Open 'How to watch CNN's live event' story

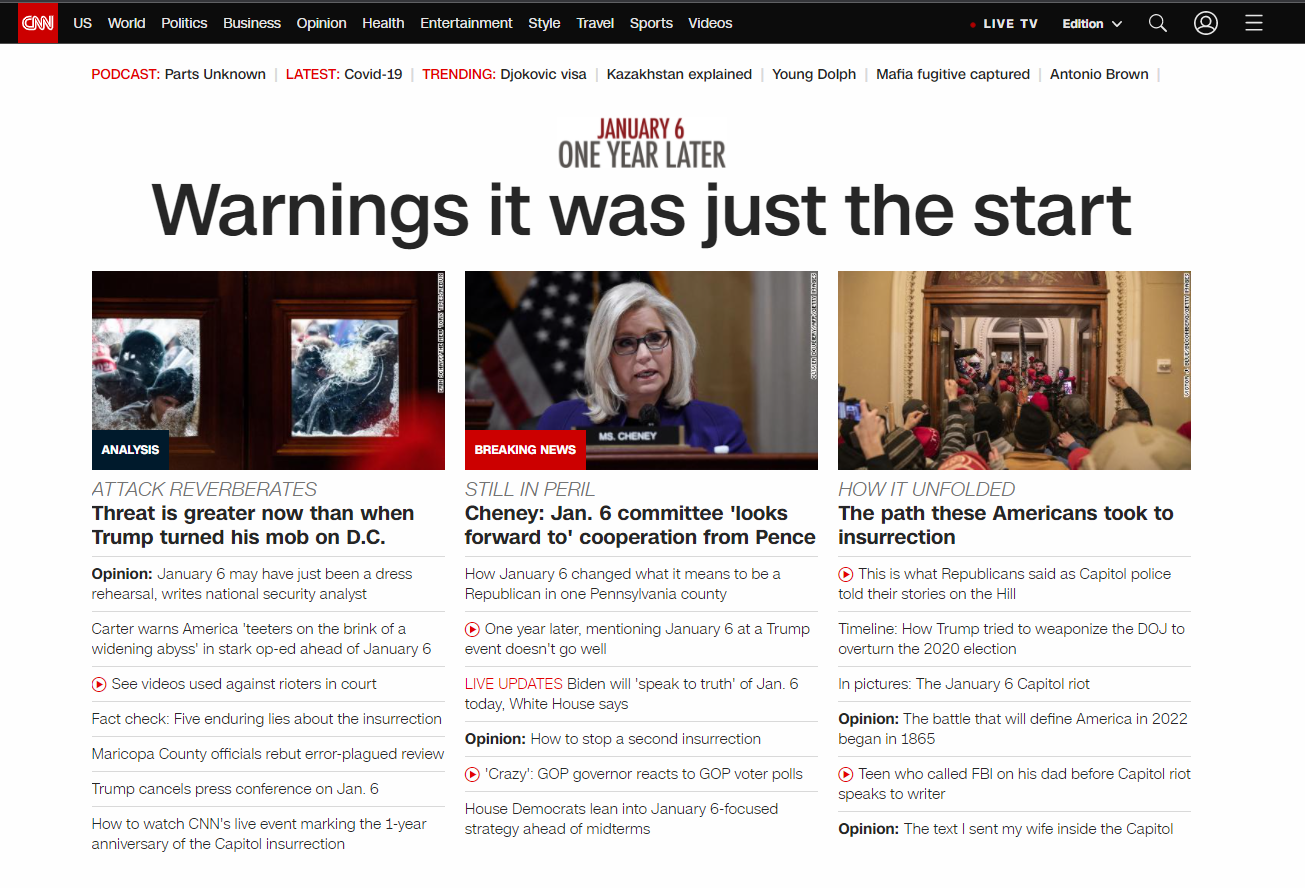pos(259,834)
